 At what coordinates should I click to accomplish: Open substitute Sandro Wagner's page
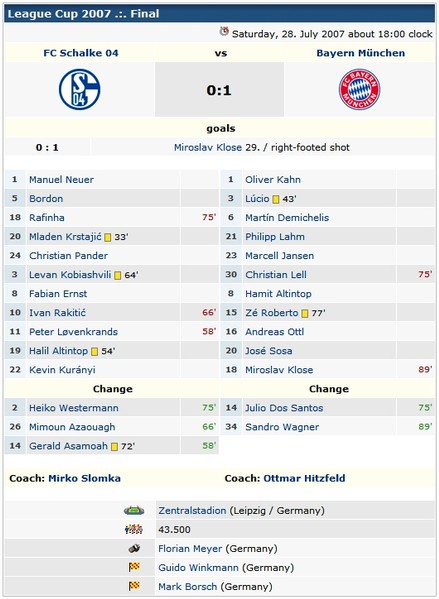282,427
